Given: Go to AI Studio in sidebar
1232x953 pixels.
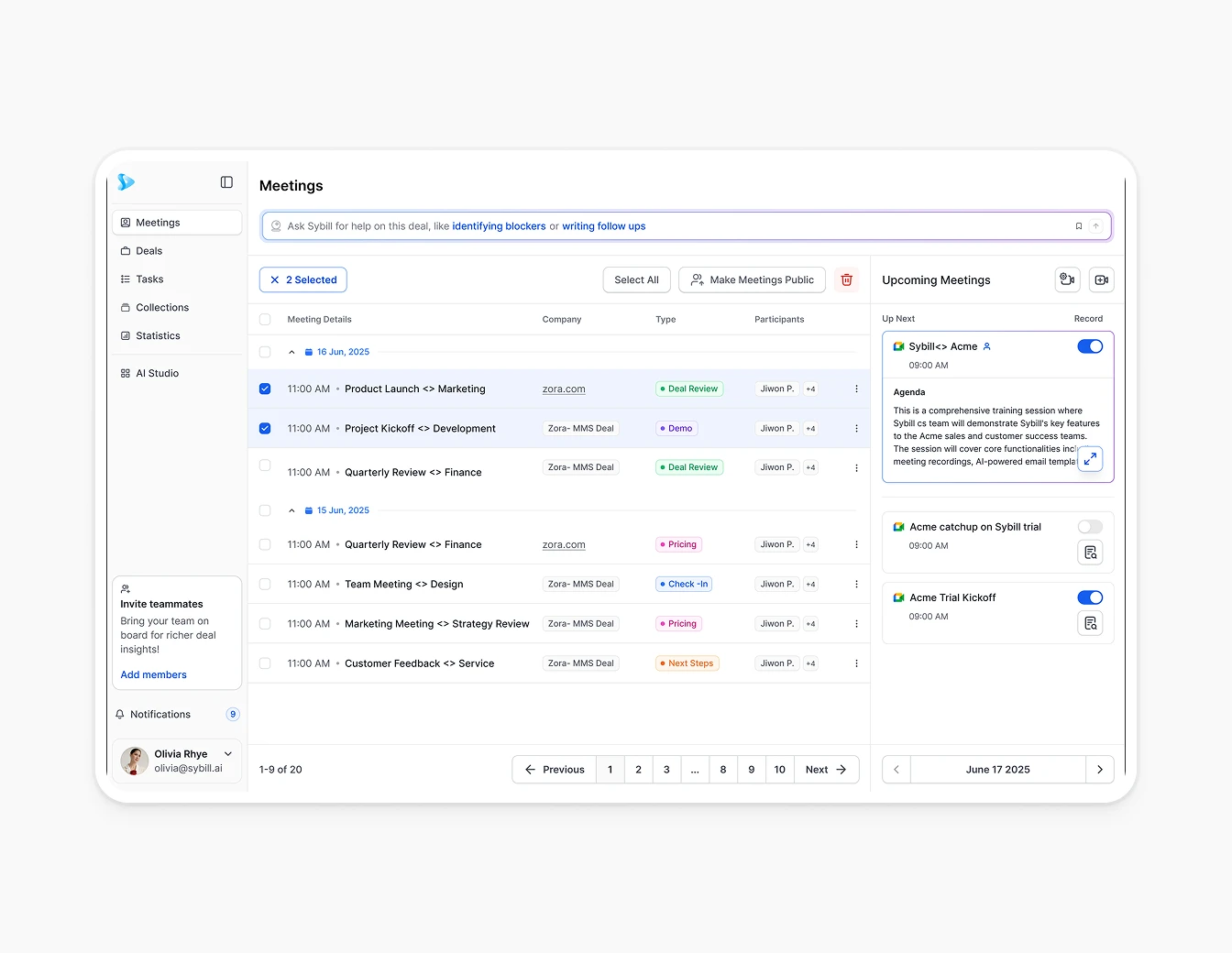Looking at the screenshot, I should click(x=157, y=373).
